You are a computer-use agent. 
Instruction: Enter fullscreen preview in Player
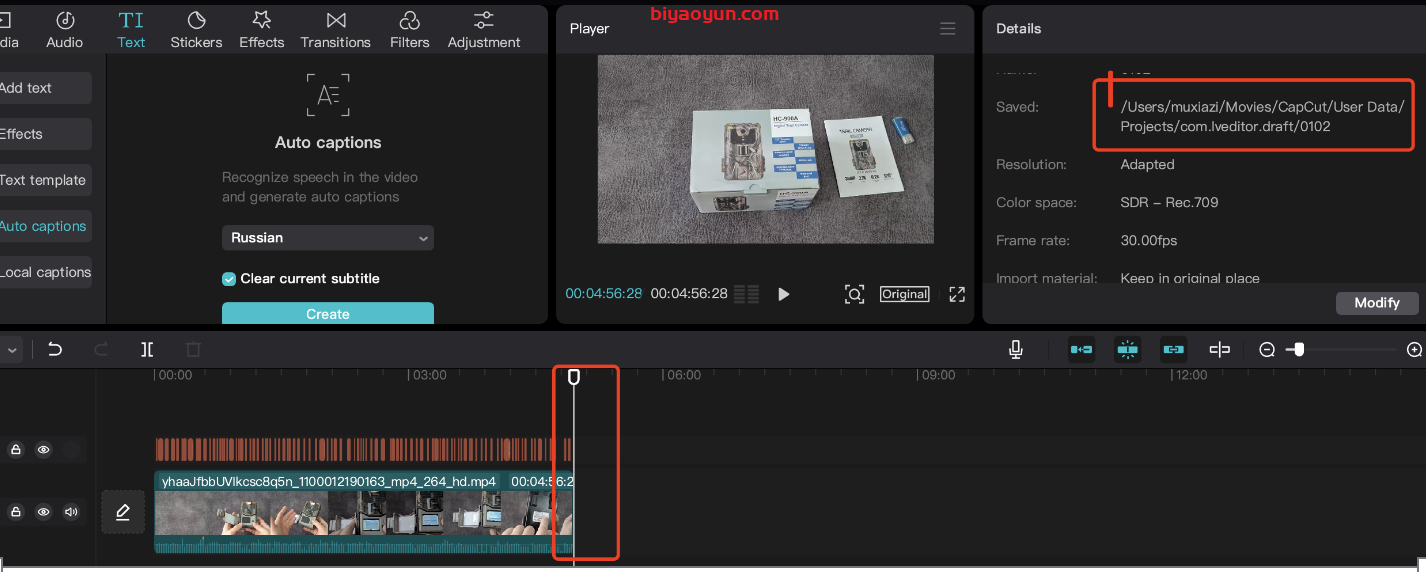(957, 294)
